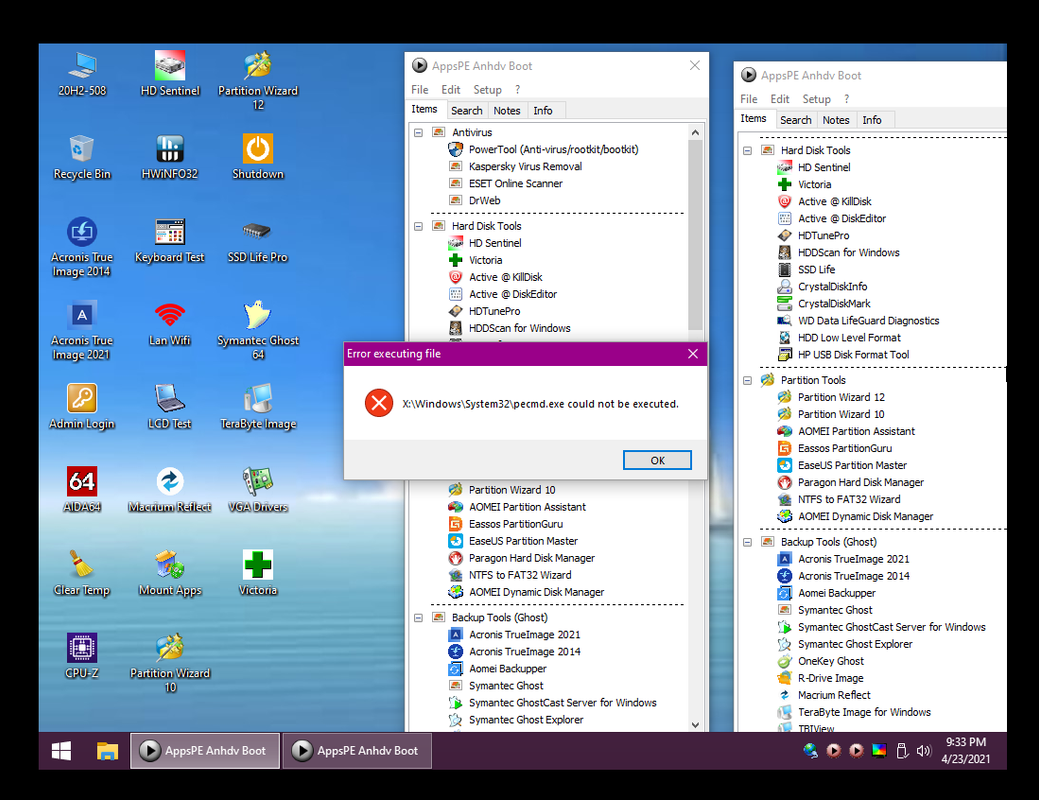
Task: Open CPU-Z desktop icon
Action: [82, 656]
